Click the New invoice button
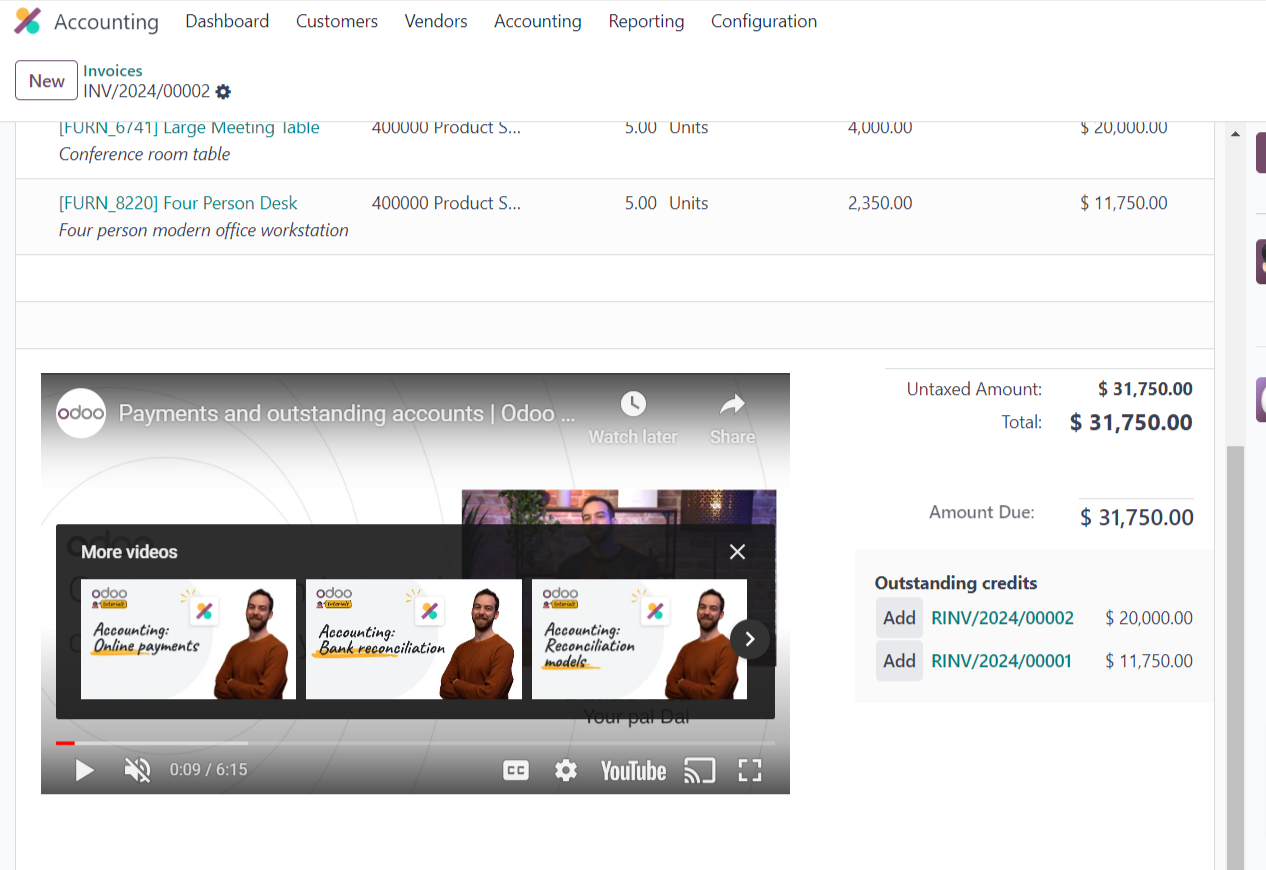Image resolution: width=1266 pixels, height=870 pixels. click(47, 81)
